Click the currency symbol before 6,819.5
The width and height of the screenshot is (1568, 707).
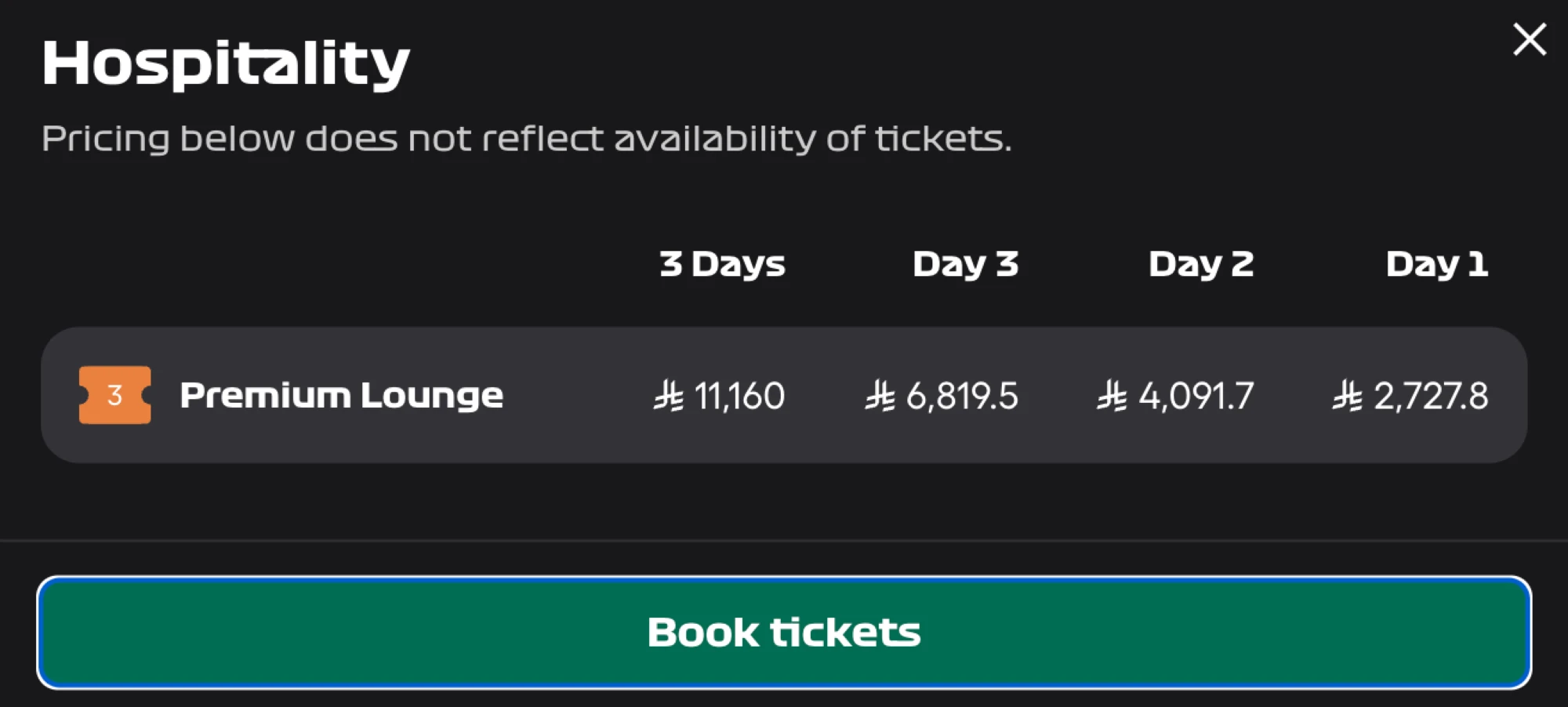point(880,396)
